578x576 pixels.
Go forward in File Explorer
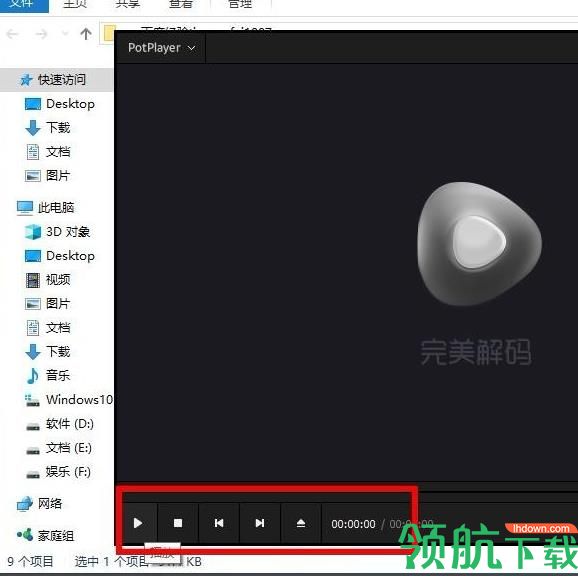tap(41, 34)
